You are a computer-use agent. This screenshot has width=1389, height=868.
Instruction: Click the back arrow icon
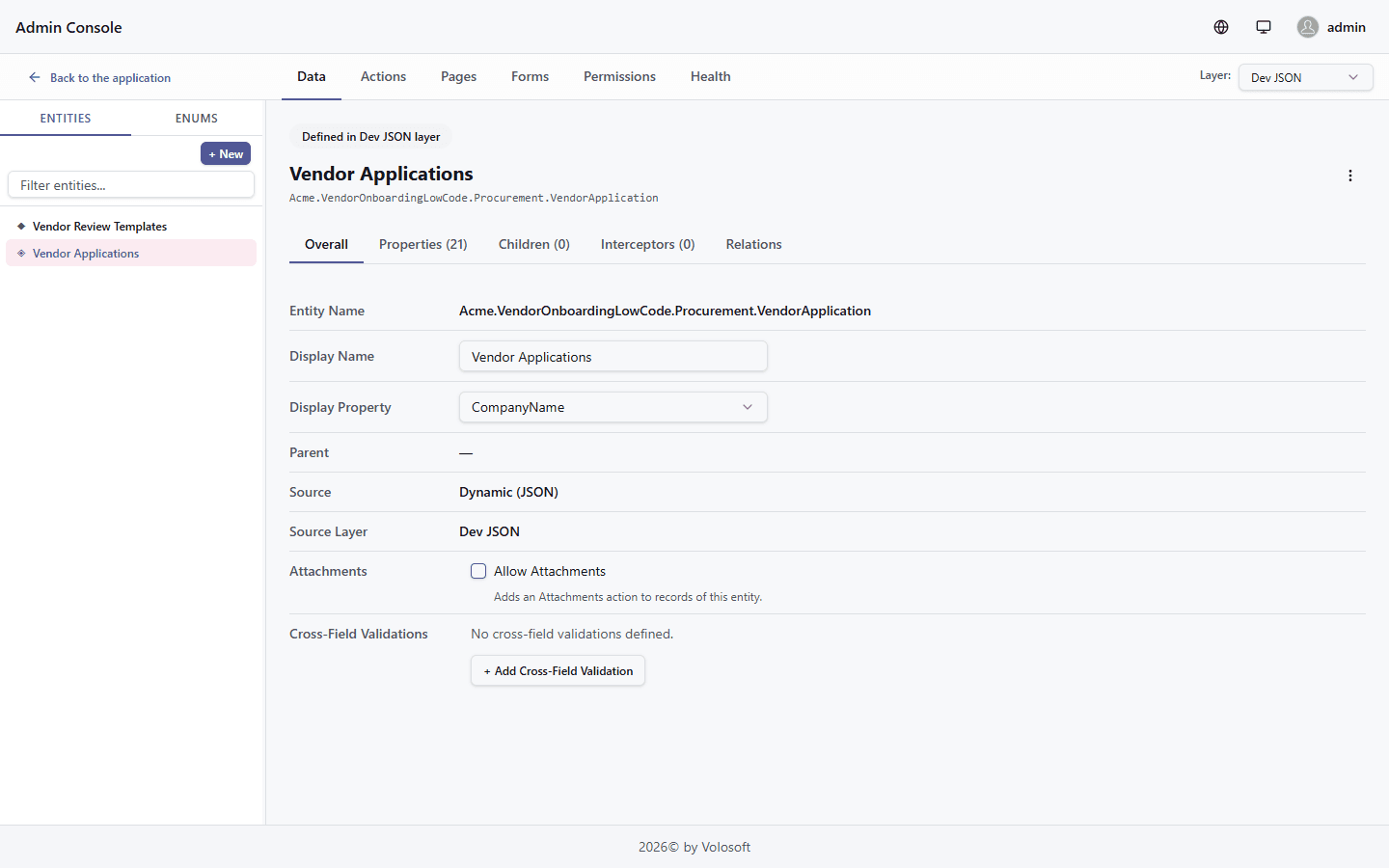pos(35,77)
